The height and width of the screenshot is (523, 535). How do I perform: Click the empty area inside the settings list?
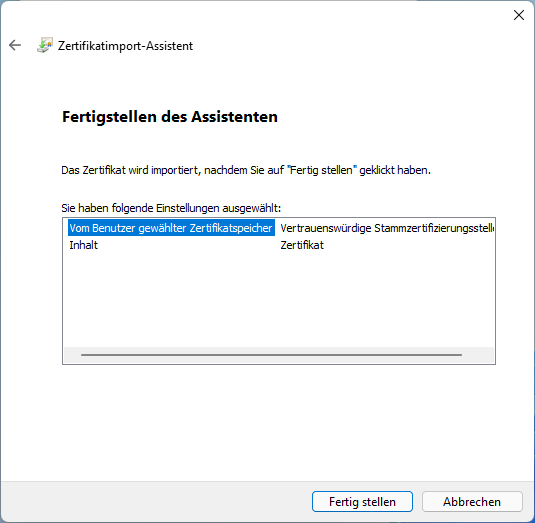coord(278,300)
